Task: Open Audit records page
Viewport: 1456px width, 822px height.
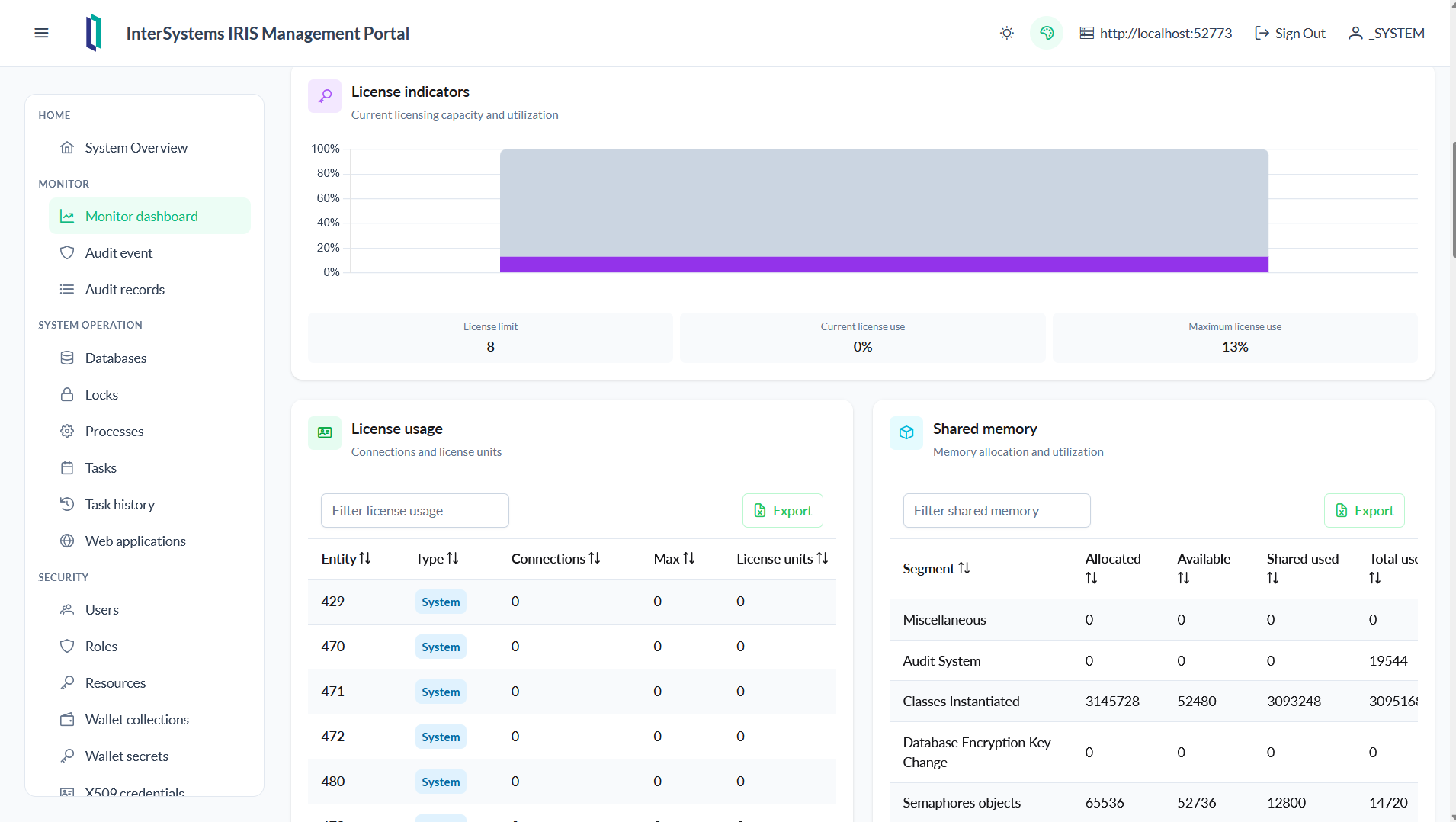Action: point(149,289)
